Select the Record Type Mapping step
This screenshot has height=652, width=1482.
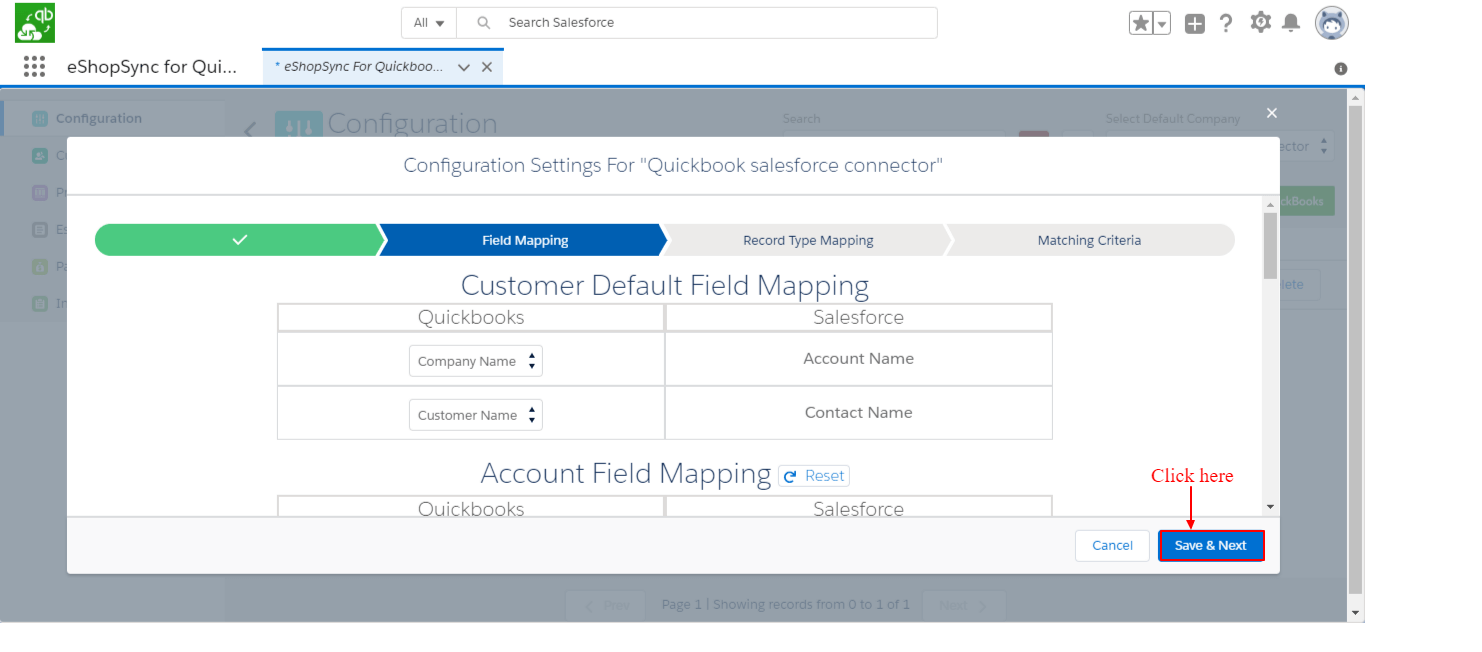[808, 240]
